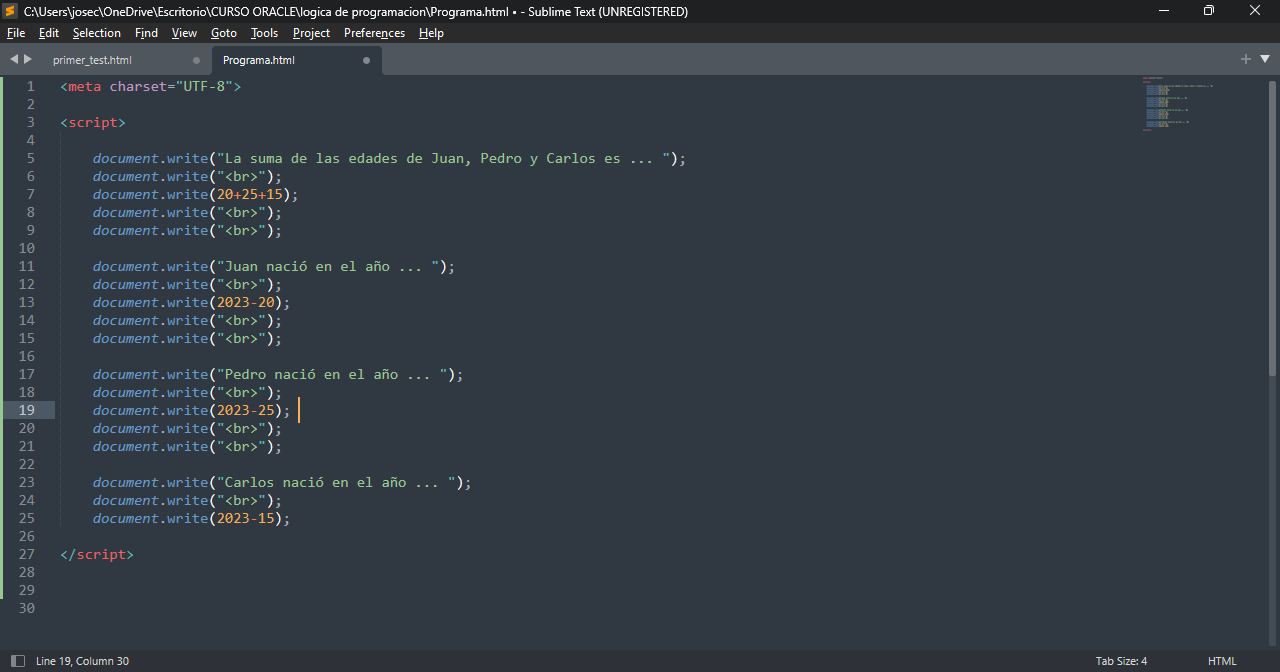Open the View menu
This screenshot has height=672, width=1280.
(184, 33)
